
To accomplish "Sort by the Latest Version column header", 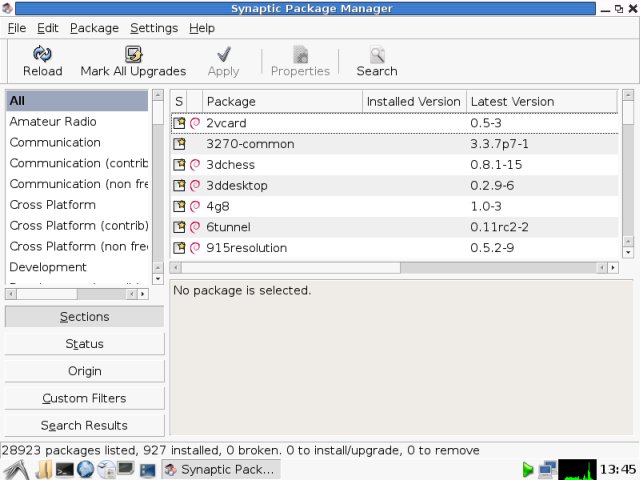I will tap(542, 102).
